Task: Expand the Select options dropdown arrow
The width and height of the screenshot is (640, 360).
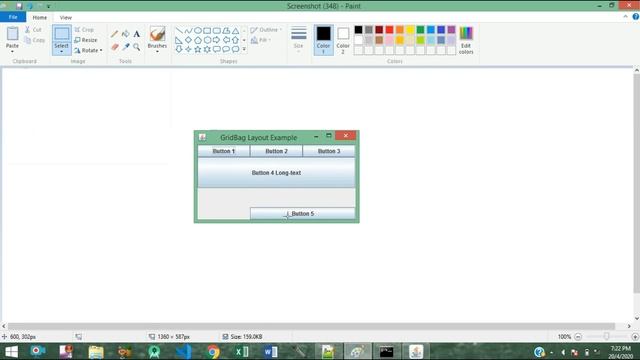Action: [62, 51]
